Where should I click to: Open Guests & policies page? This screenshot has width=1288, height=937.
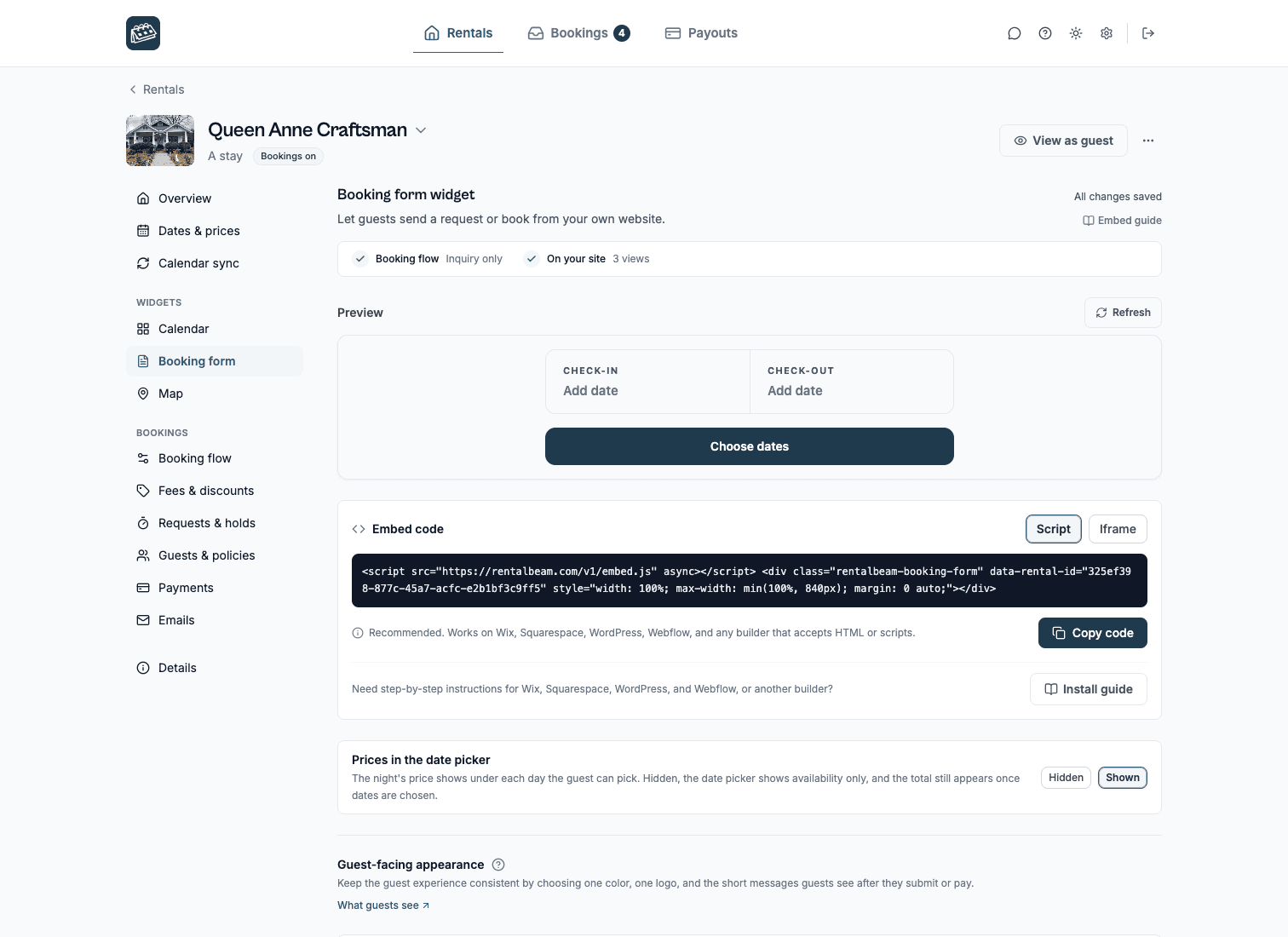pyautogui.click(x=215, y=555)
